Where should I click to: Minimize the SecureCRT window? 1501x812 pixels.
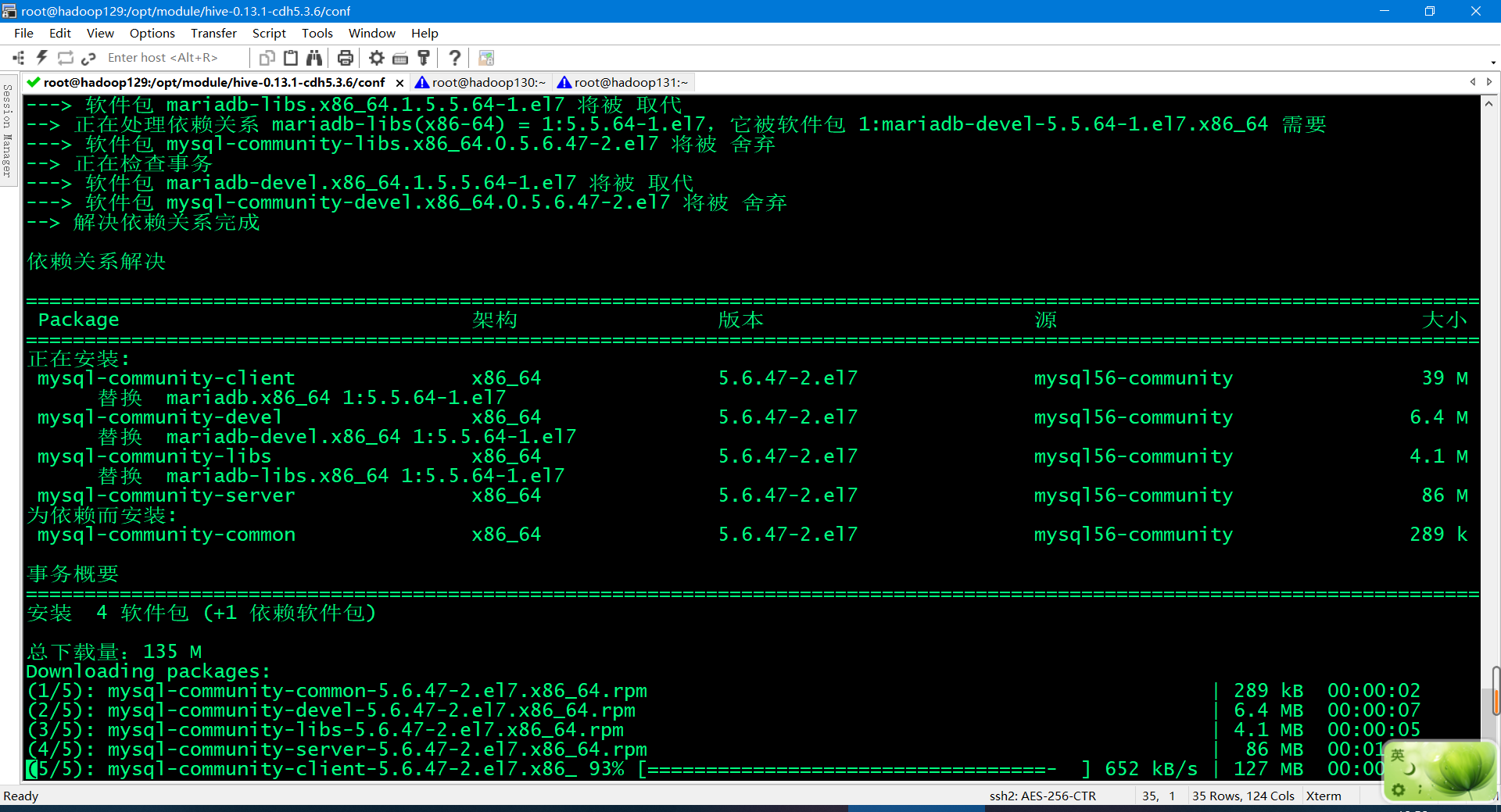(x=1385, y=11)
